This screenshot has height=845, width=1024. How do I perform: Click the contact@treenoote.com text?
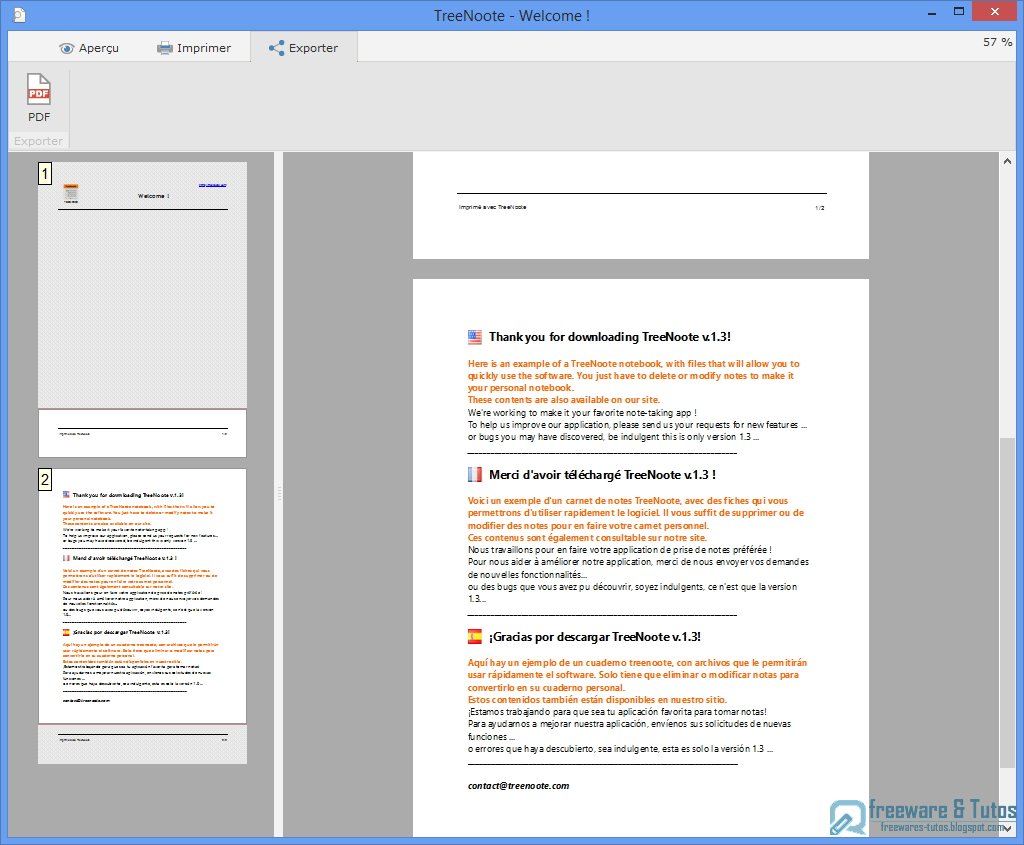[519, 786]
